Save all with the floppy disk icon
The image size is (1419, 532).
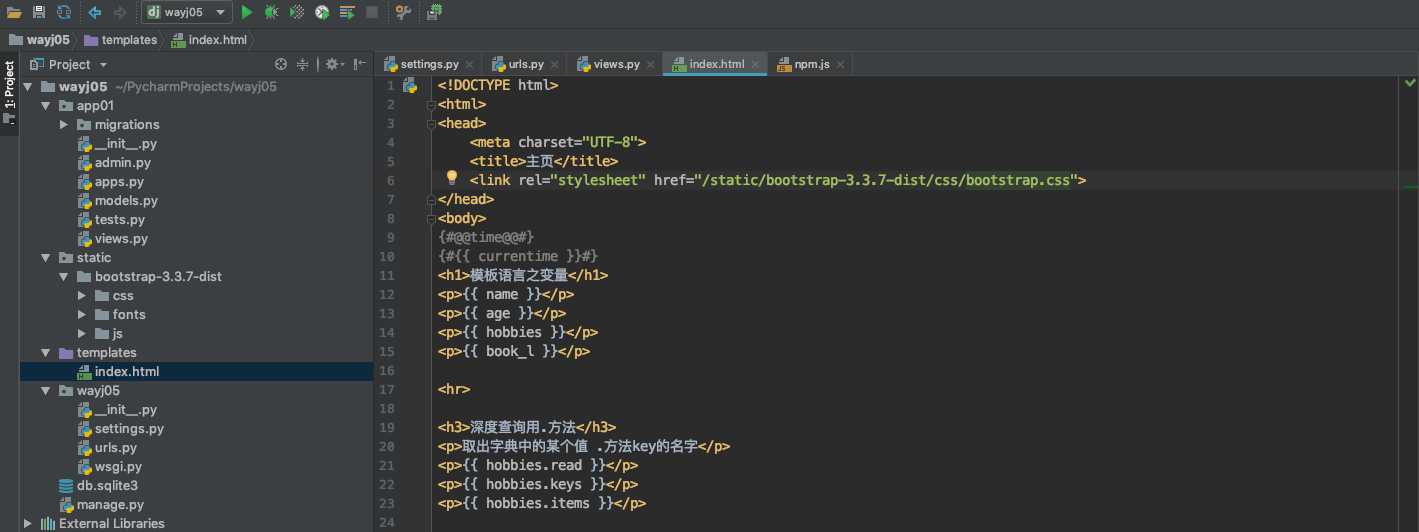(x=39, y=12)
